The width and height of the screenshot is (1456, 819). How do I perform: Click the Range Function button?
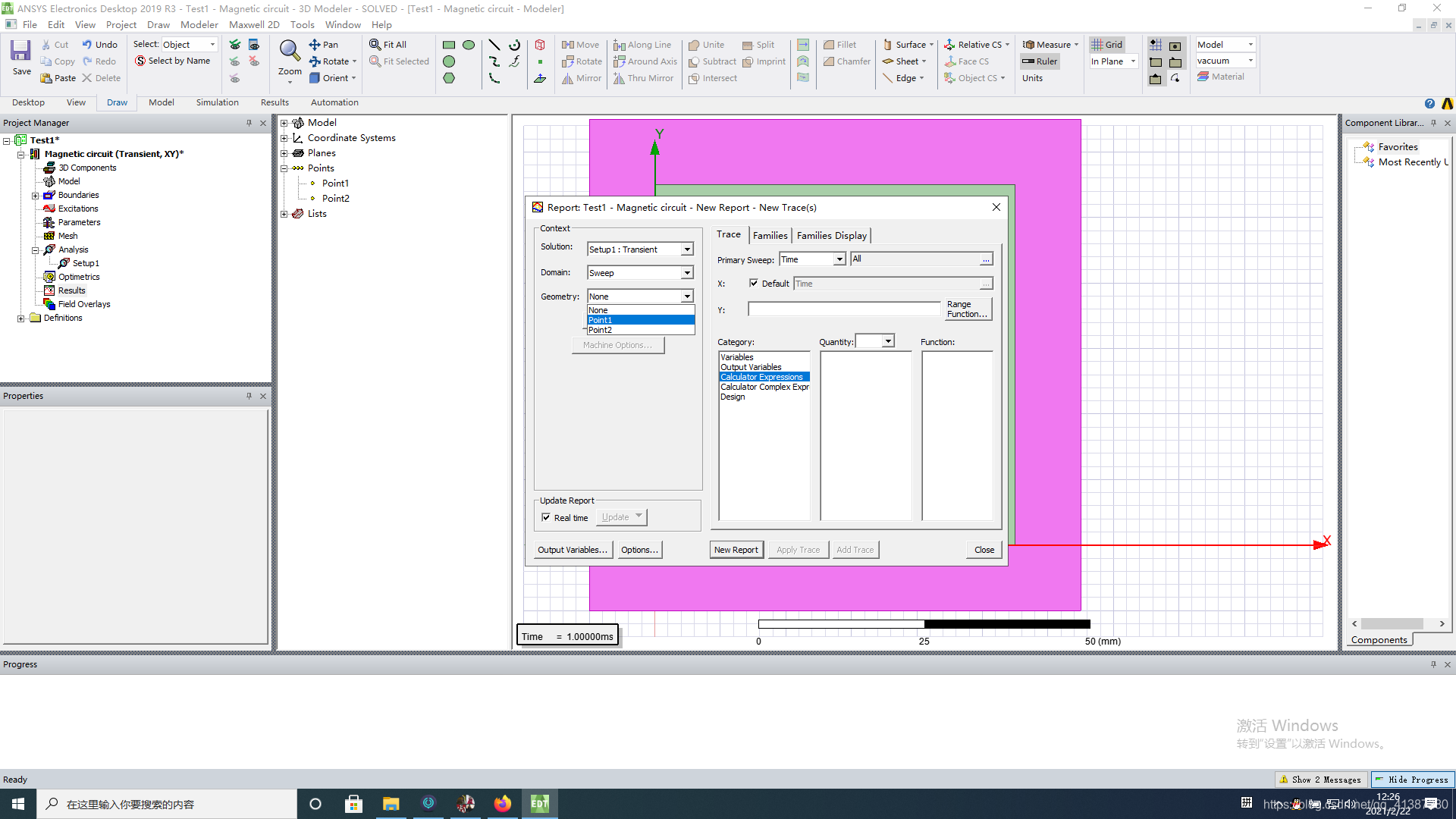tap(967, 309)
